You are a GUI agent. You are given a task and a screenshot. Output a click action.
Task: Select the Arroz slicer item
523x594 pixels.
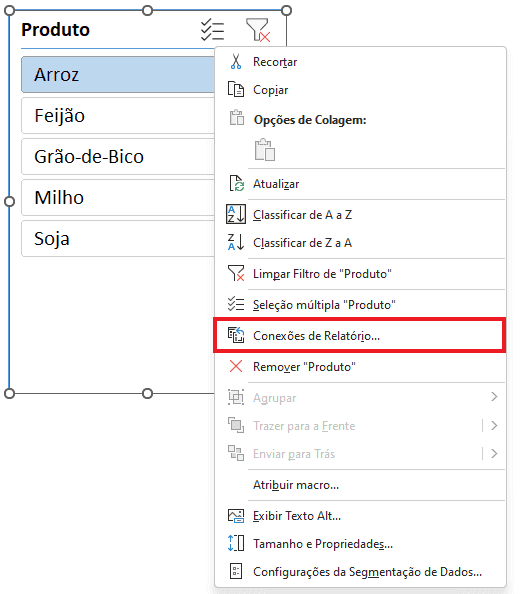coord(118,75)
